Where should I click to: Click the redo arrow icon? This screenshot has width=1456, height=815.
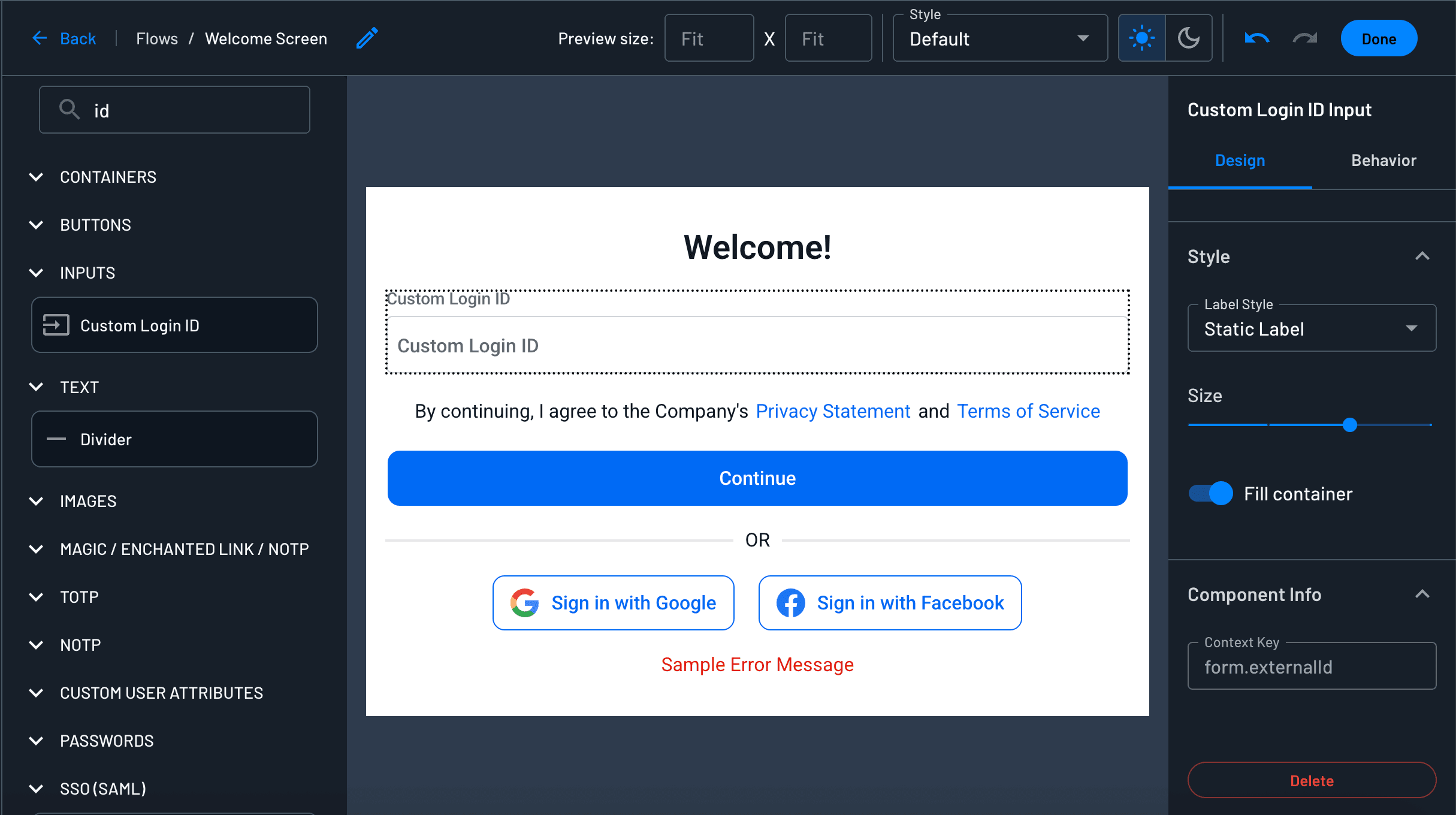(x=1304, y=38)
